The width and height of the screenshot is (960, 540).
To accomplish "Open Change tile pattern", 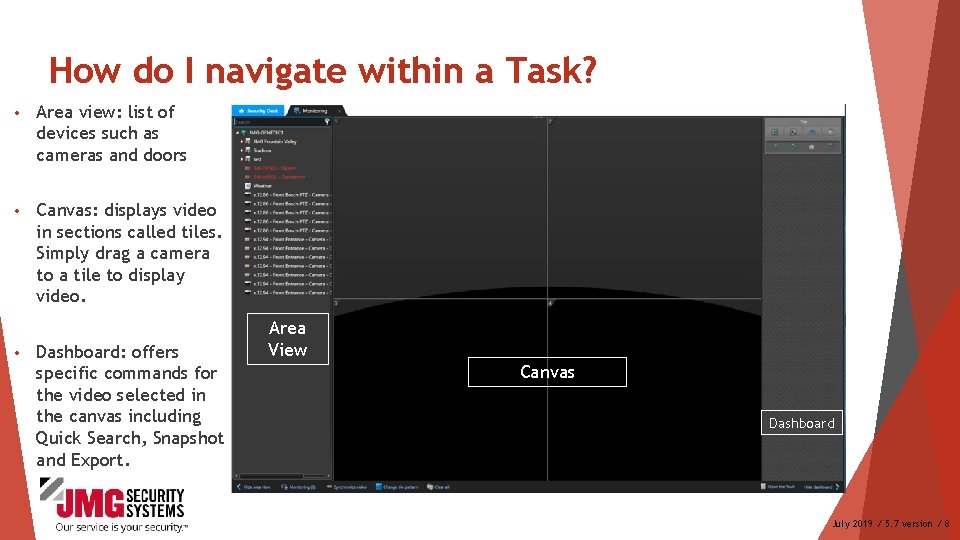I will 397,487.
